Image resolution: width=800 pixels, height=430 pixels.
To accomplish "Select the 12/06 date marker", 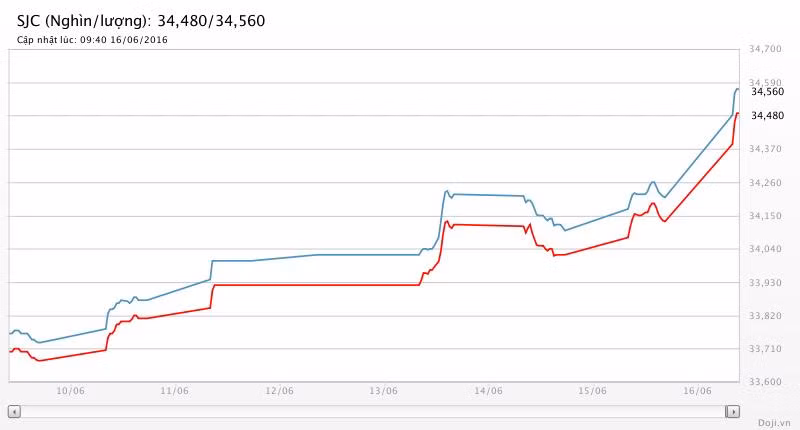I will (x=279, y=391).
